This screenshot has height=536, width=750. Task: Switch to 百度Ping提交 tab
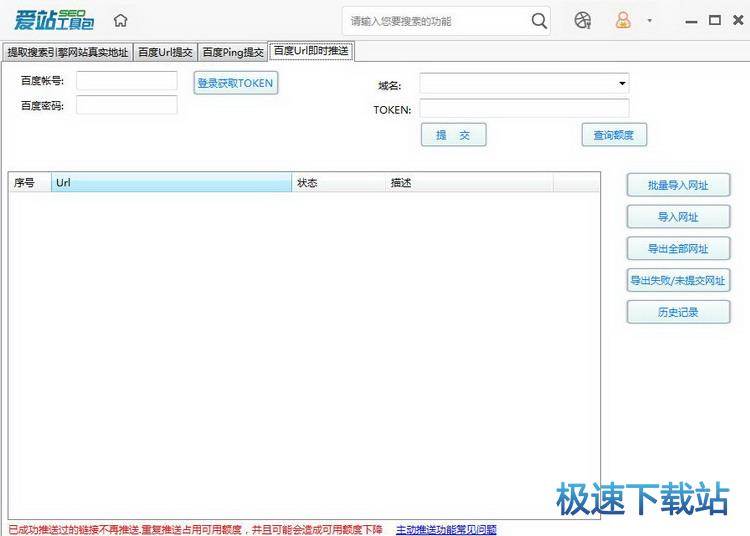coord(232,52)
